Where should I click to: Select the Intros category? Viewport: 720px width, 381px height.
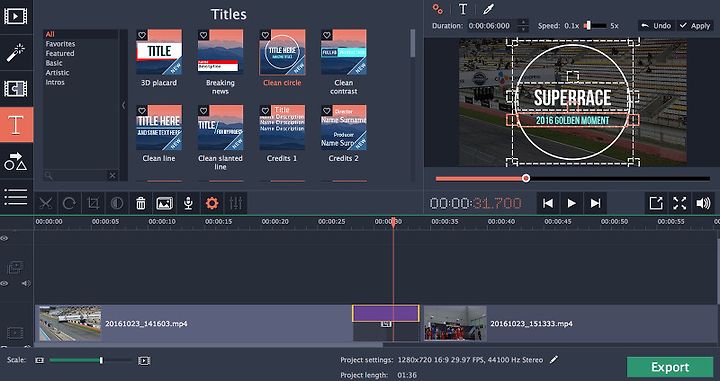[55, 82]
